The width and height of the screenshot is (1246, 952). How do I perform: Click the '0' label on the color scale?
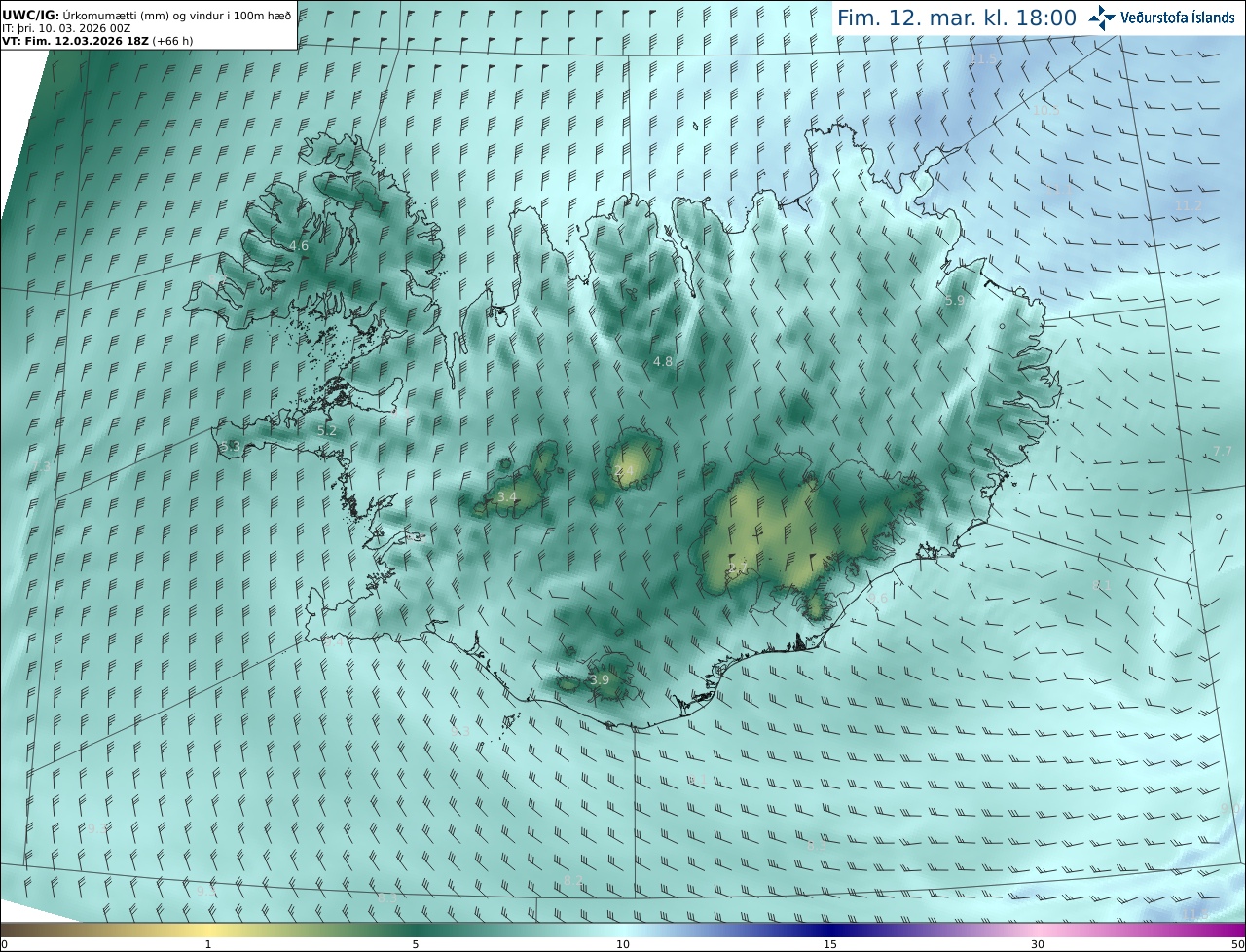coord(4,944)
